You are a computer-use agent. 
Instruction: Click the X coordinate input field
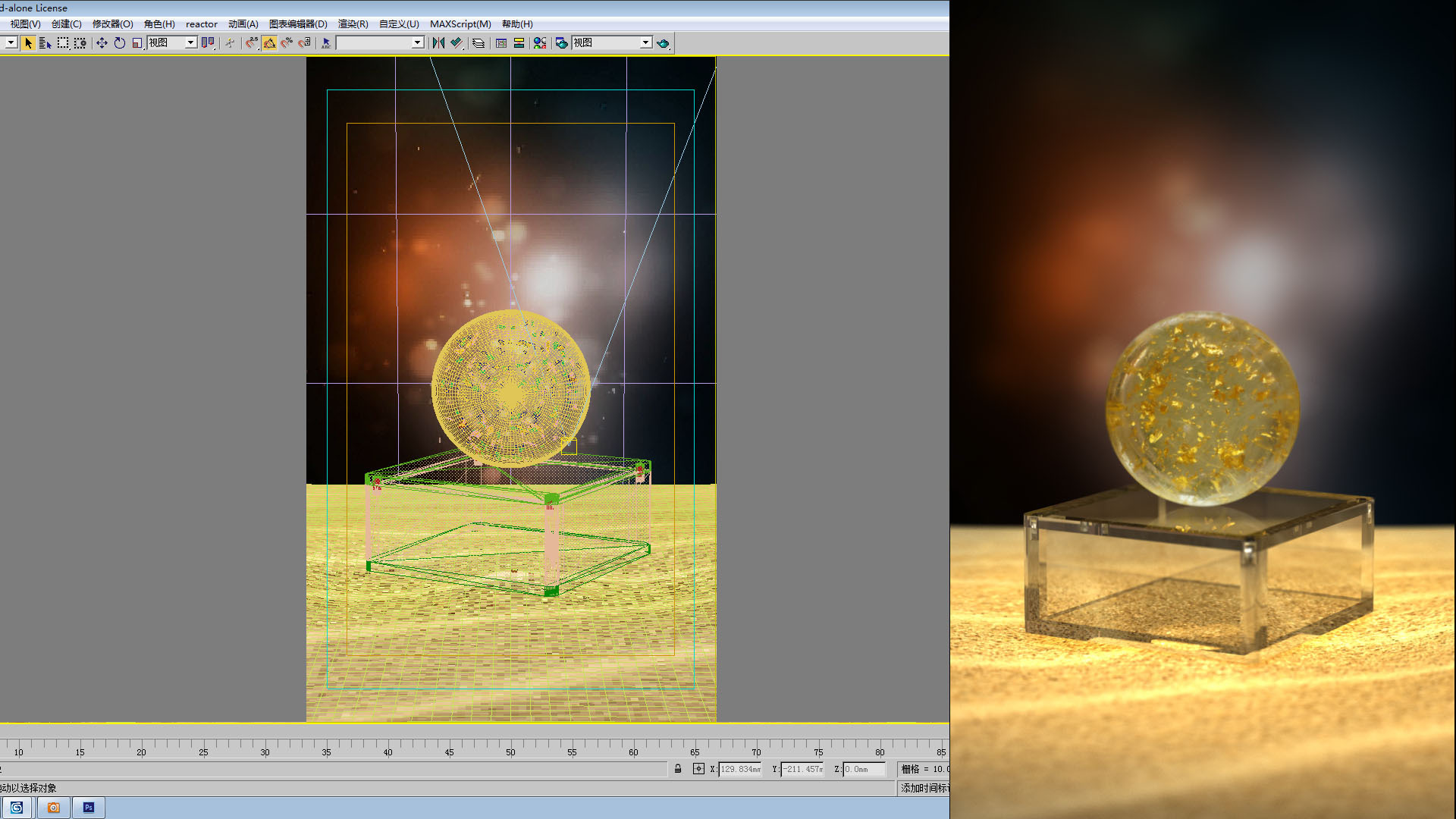pos(739,769)
